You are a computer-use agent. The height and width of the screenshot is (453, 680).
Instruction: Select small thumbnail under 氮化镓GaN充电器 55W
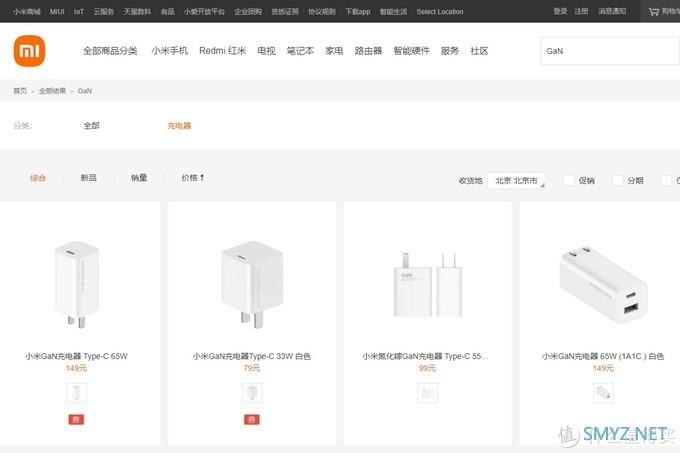[x=428, y=393]
